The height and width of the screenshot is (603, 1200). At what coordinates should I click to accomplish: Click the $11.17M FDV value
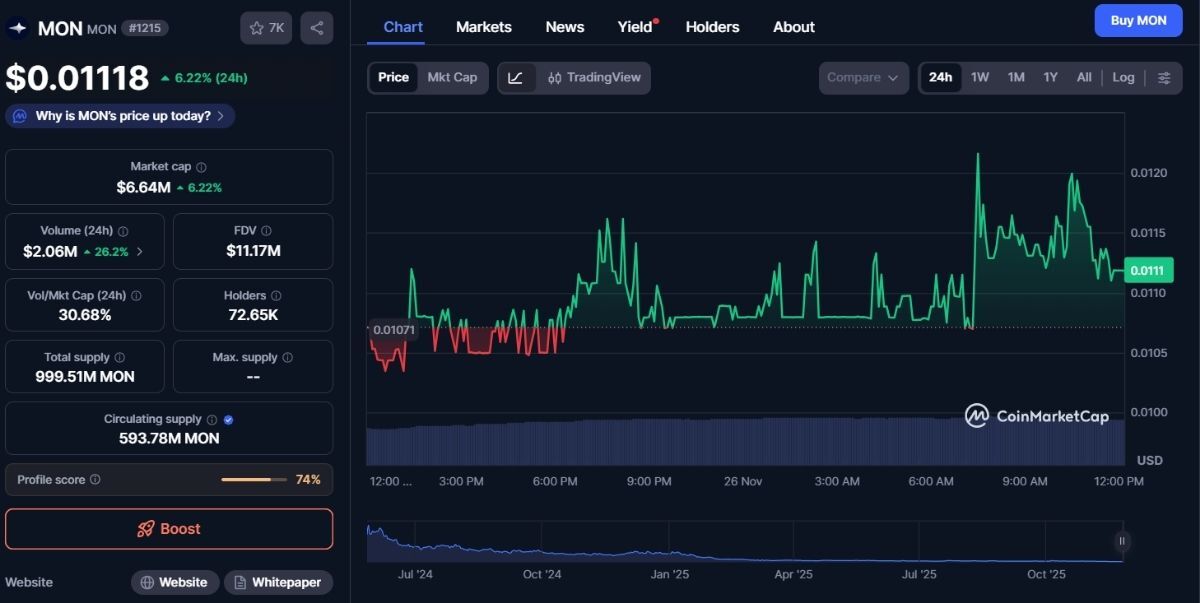pyautogui.click(x=253, y=251)
